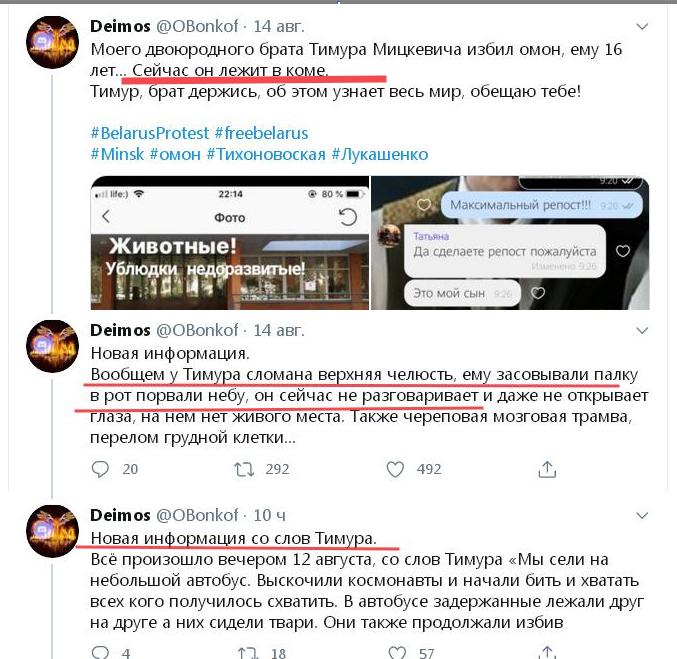677x659 pixels.
Task: Open the options chevron on first tweet
Action: [x=642, y=27]
